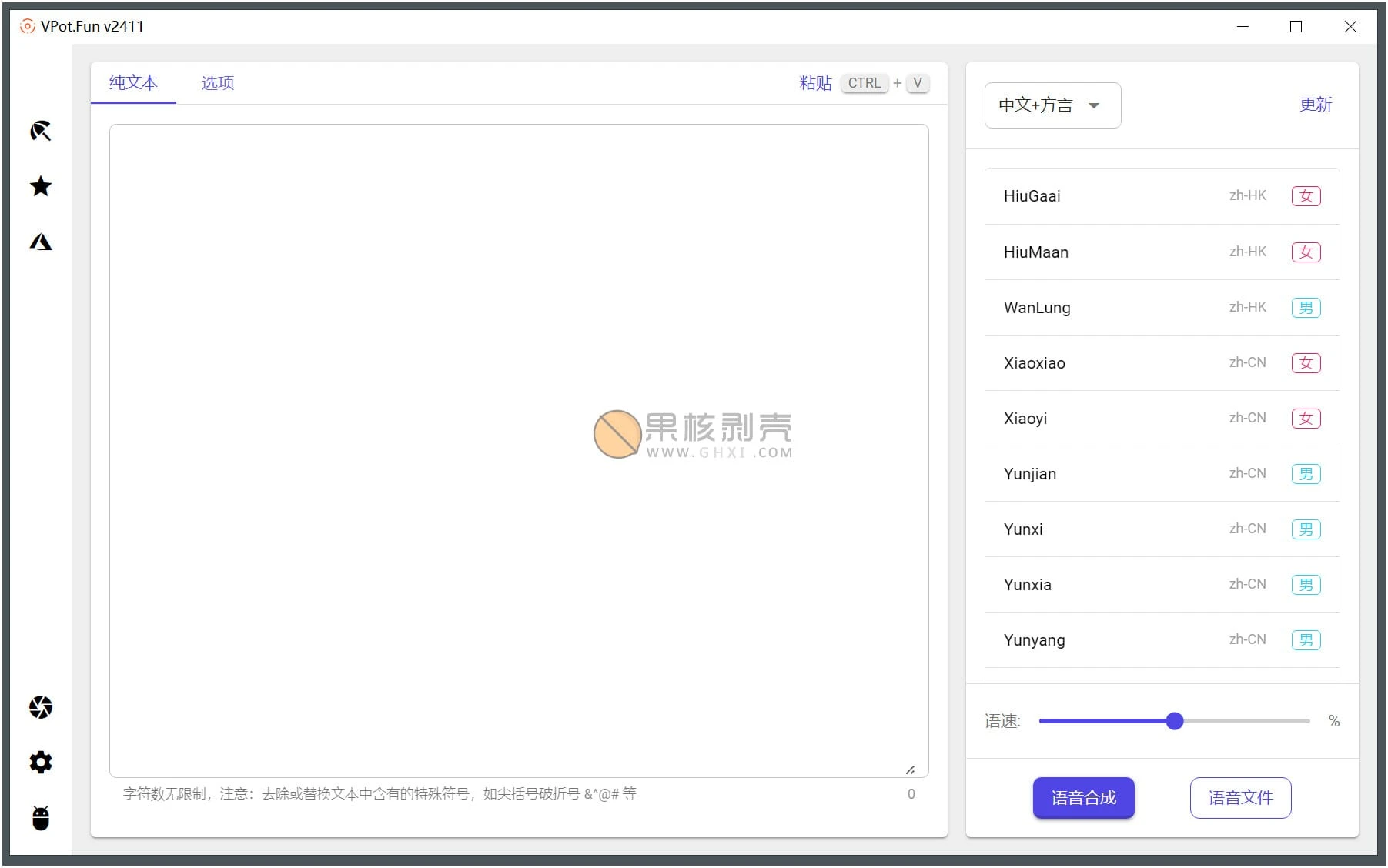The width and height of the screenshot is (1388, 868).
Task: Toggle the 女 gender badge for HiuGaai
Action: coord(1305,196)
